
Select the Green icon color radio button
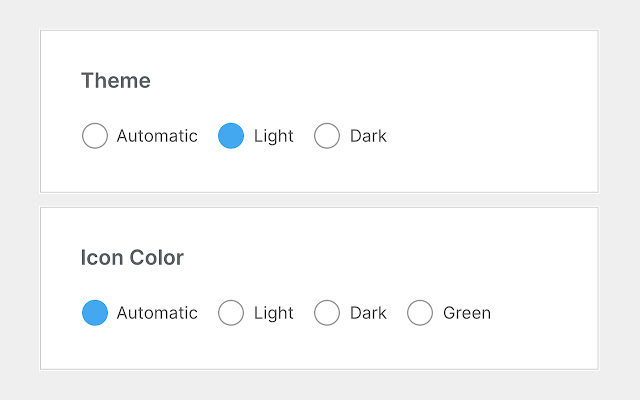click(420, 313)
